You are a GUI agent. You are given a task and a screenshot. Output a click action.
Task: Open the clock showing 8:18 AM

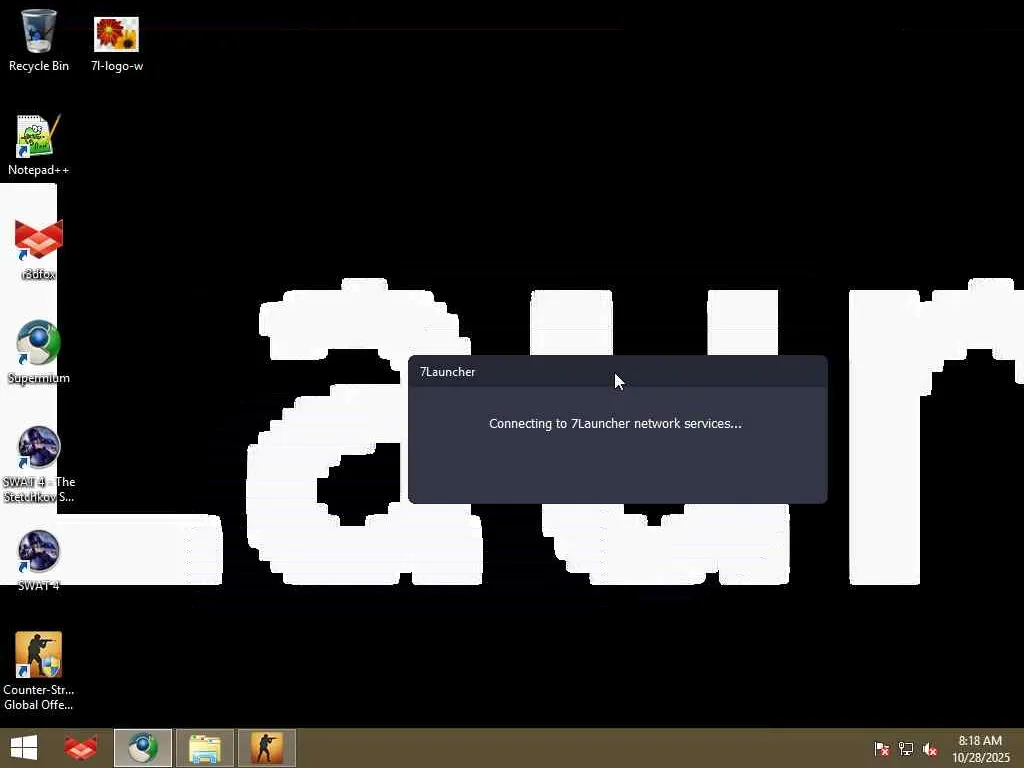coord(980,749)
